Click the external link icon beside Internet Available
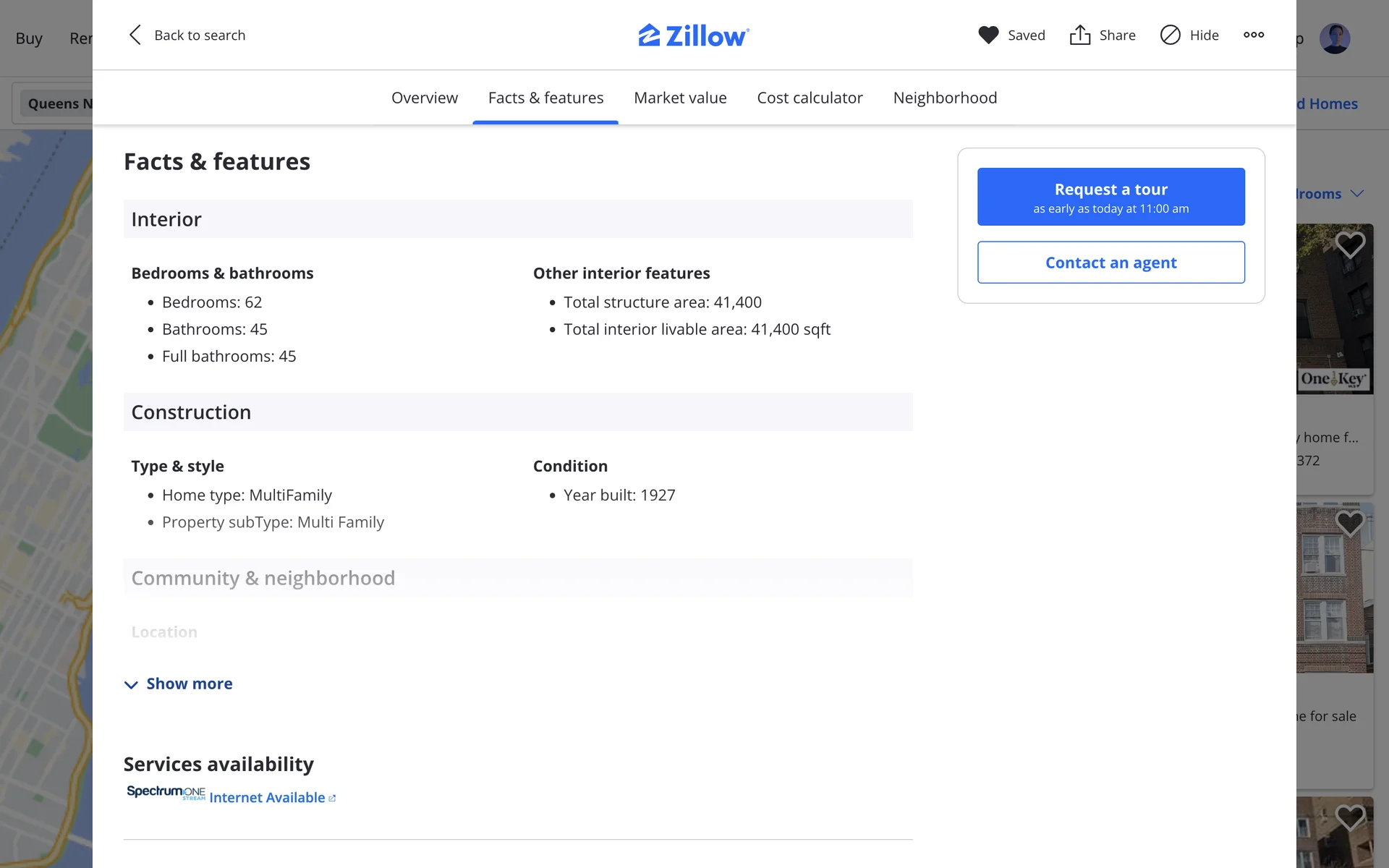 click(x=332, y=799)
